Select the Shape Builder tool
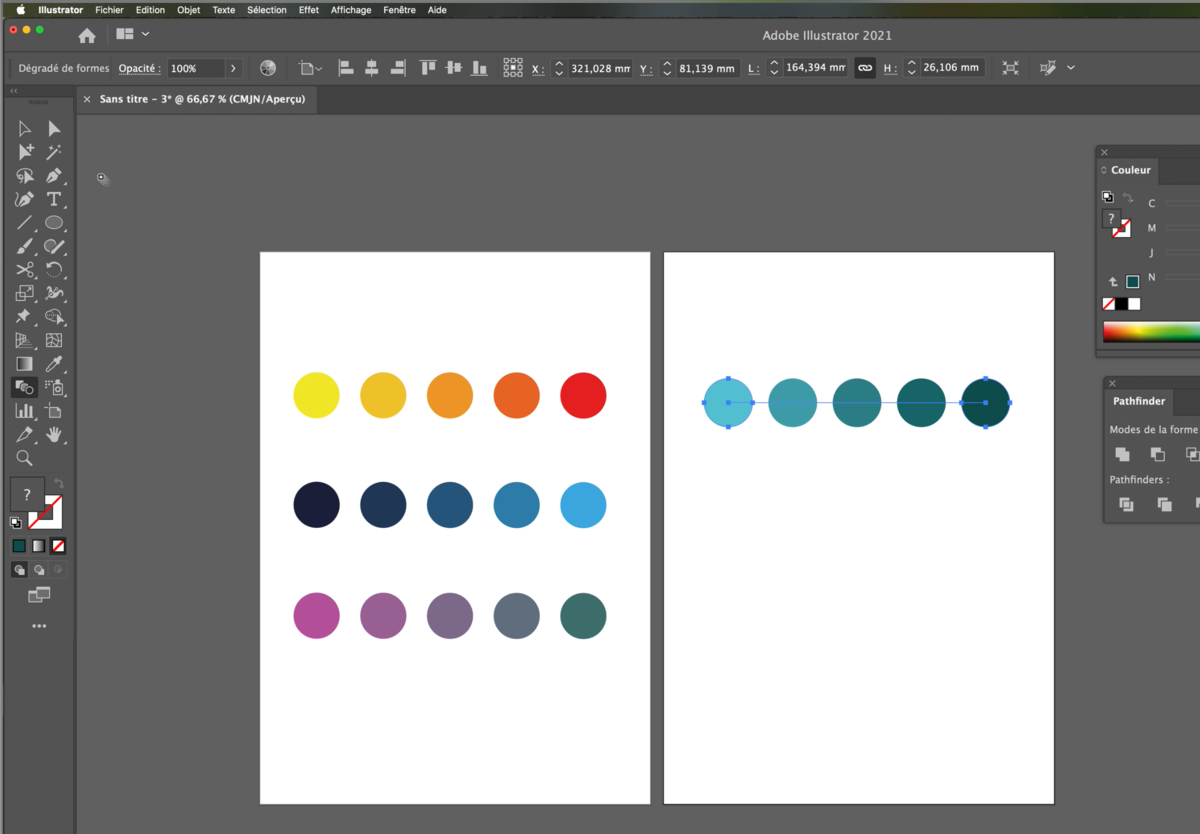The image size is (1200, 834). coord(54,317)
